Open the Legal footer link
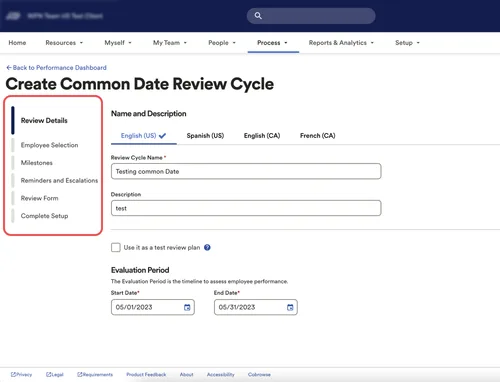Viewport: 500px width, 382px height. pyautogui.click(x=55, y=374)
